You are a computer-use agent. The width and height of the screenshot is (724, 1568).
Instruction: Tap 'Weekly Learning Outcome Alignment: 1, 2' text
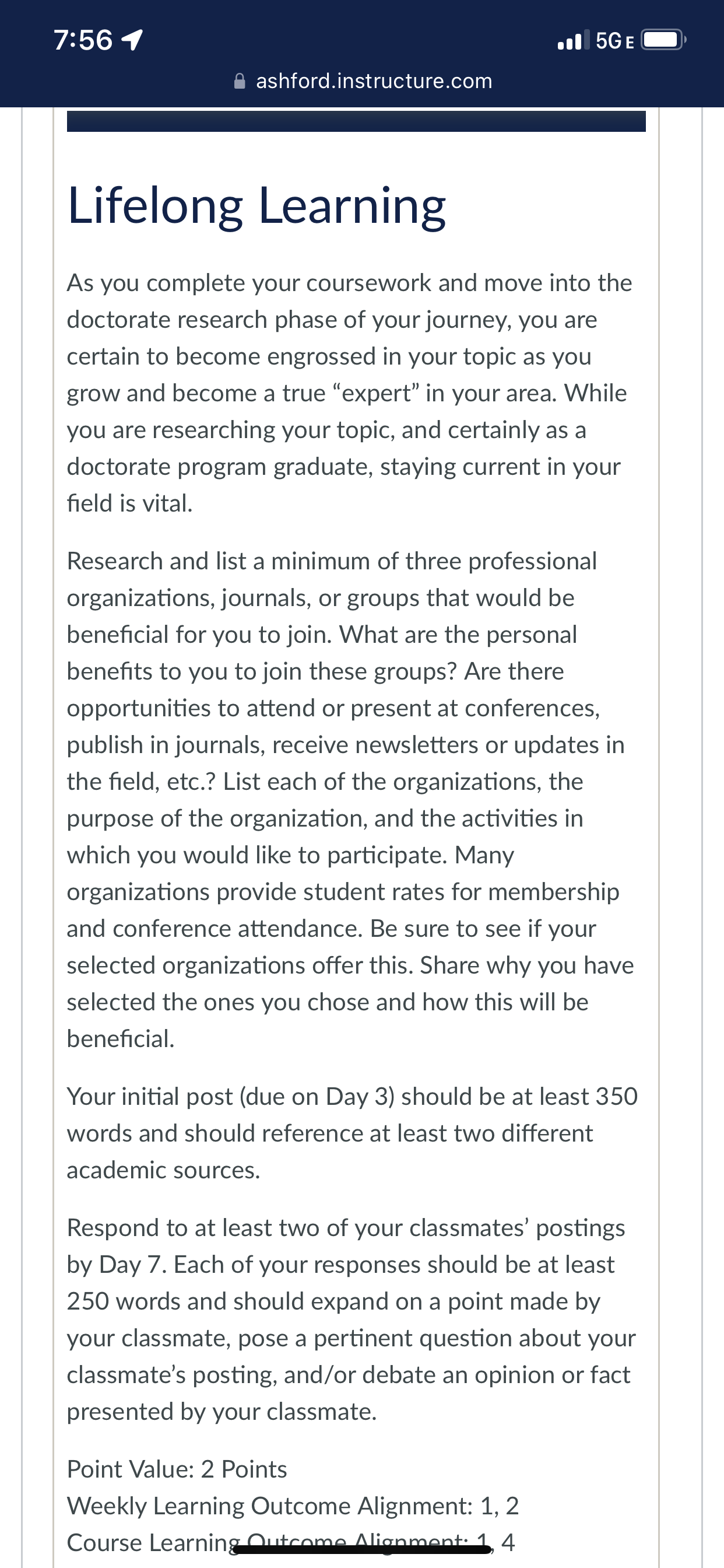pos(293,1506)
